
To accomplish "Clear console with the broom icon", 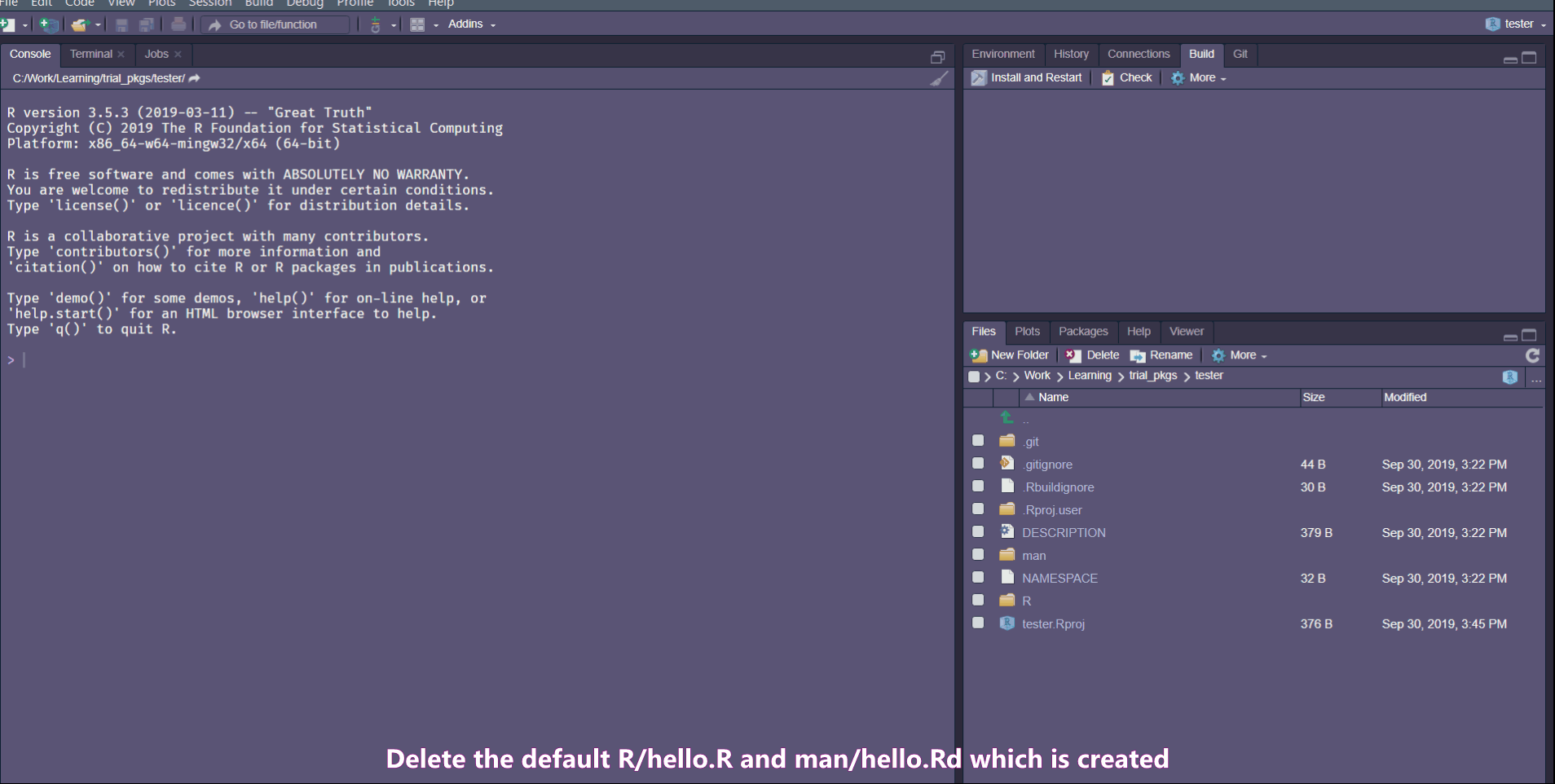I will (x=940, y=78).
